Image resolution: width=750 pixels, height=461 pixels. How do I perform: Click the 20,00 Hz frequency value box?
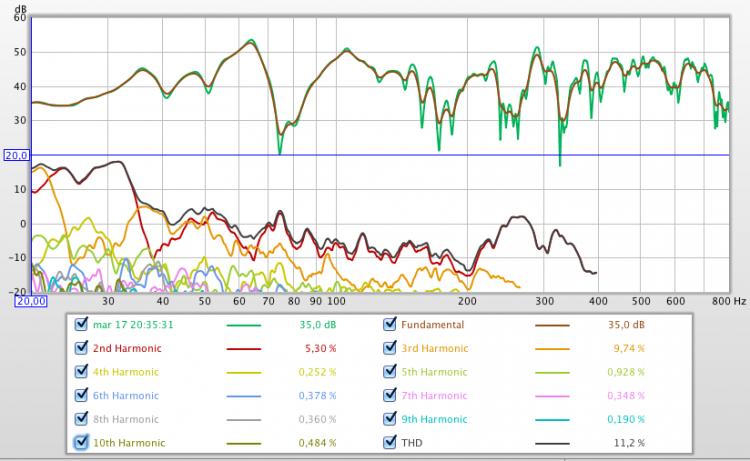[32, 301]
